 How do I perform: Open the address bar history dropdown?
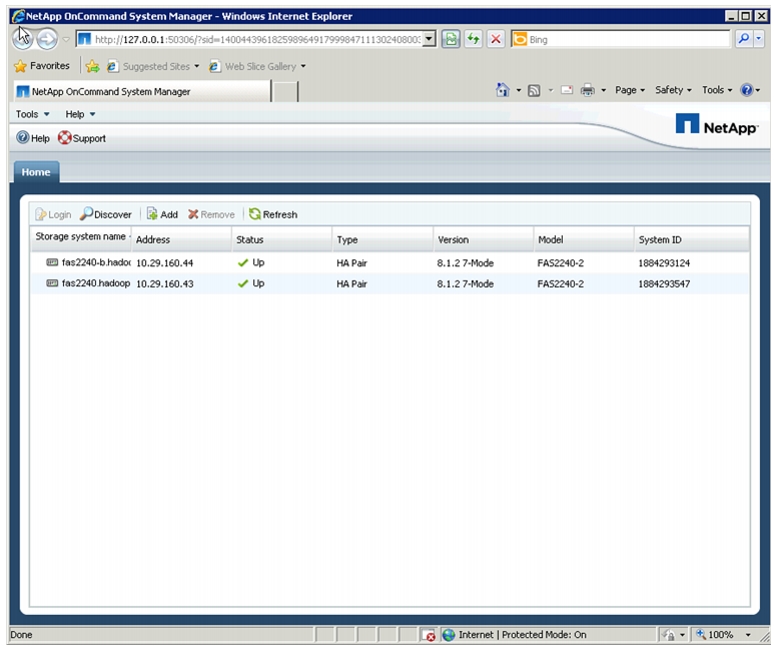pos(429,39)
